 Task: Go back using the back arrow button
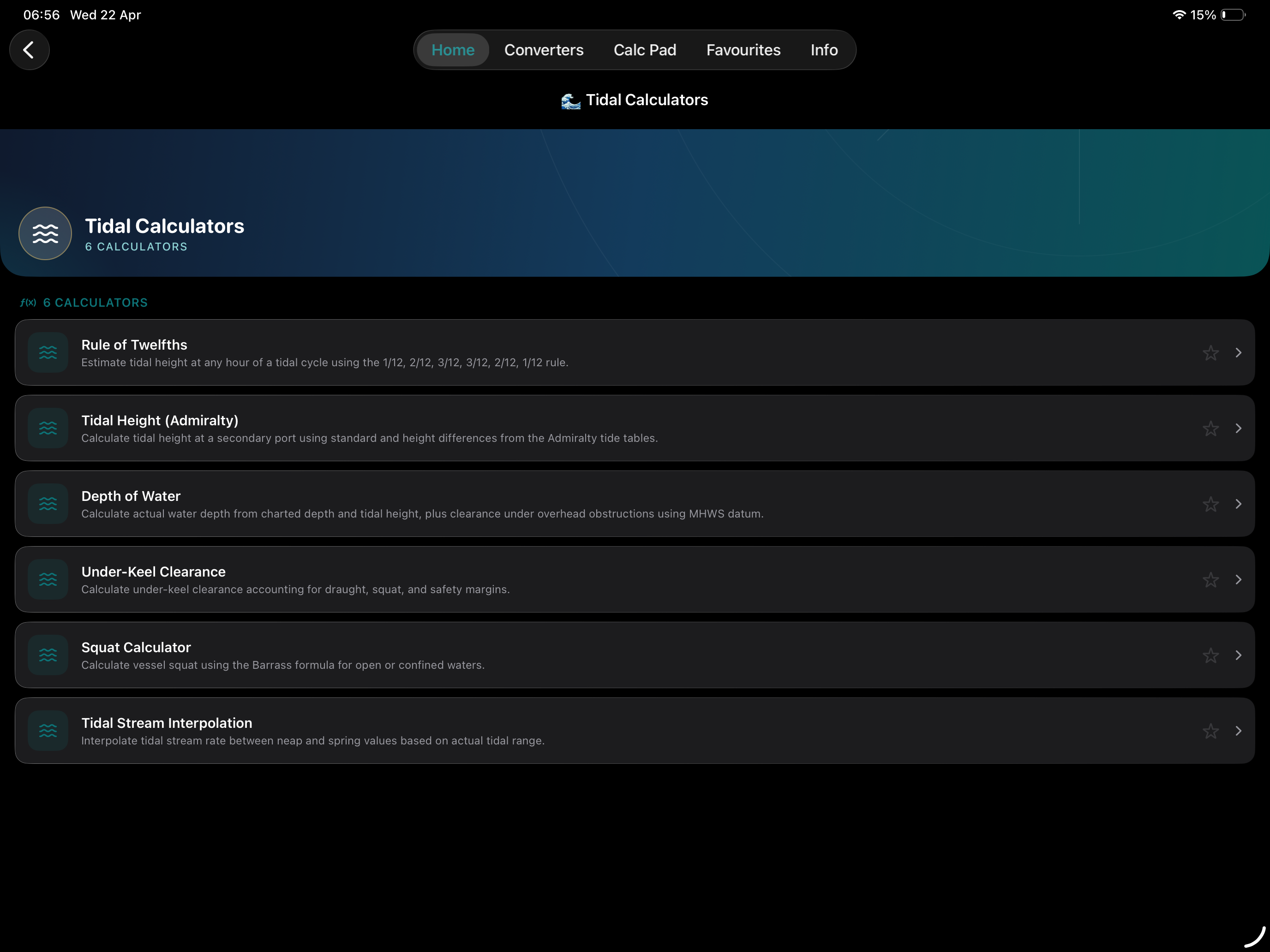[x=29, y=50]
